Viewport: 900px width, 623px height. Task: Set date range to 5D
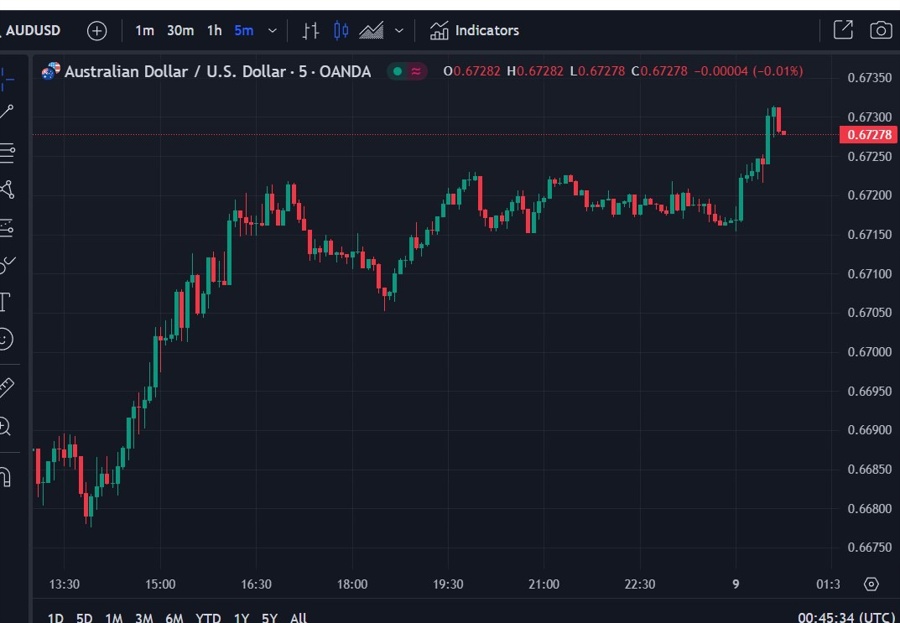[84, 618]
